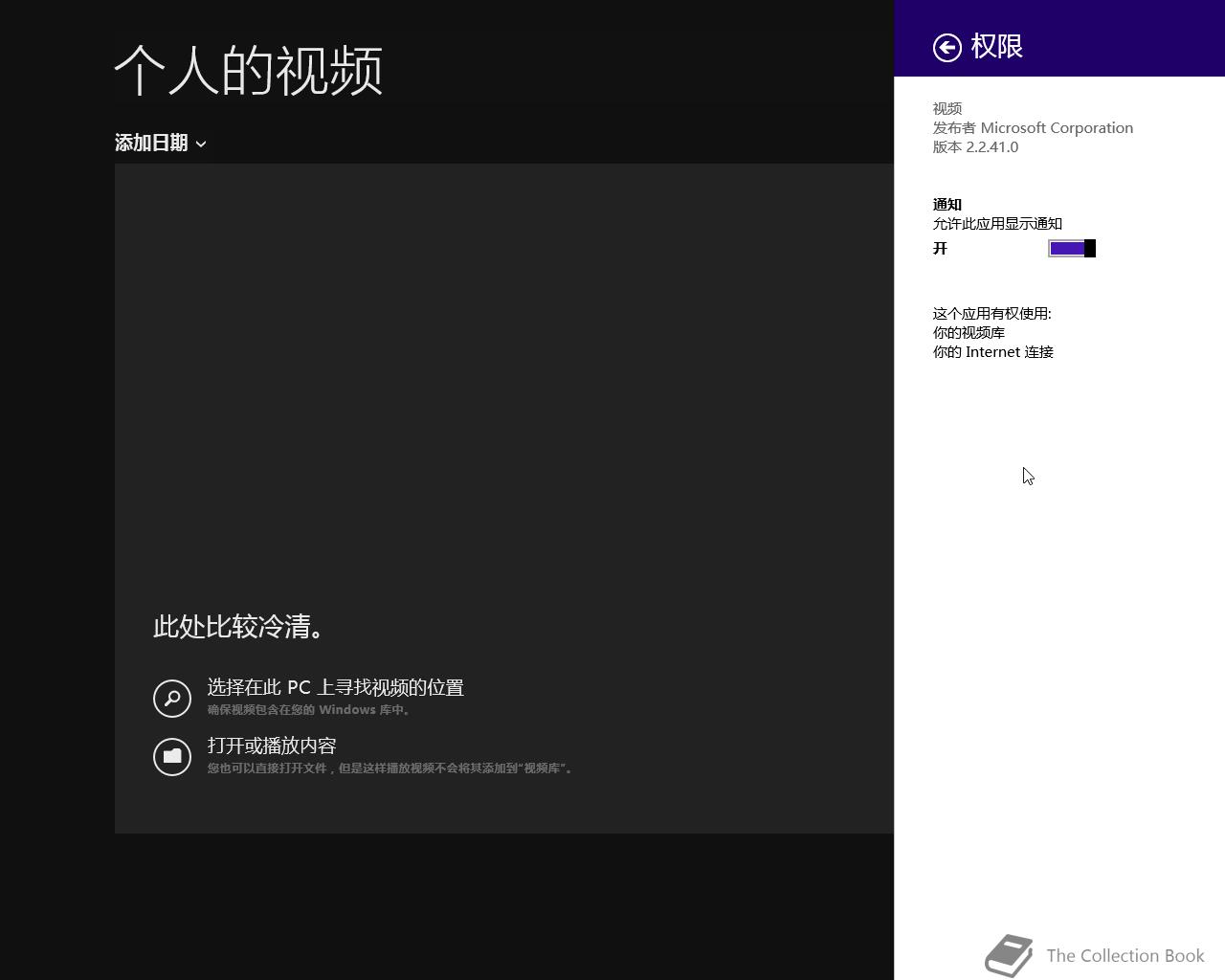This screenshot has height=980, width=1225.
Task: Click the 开 toggle state label
Action: [940, 249]
